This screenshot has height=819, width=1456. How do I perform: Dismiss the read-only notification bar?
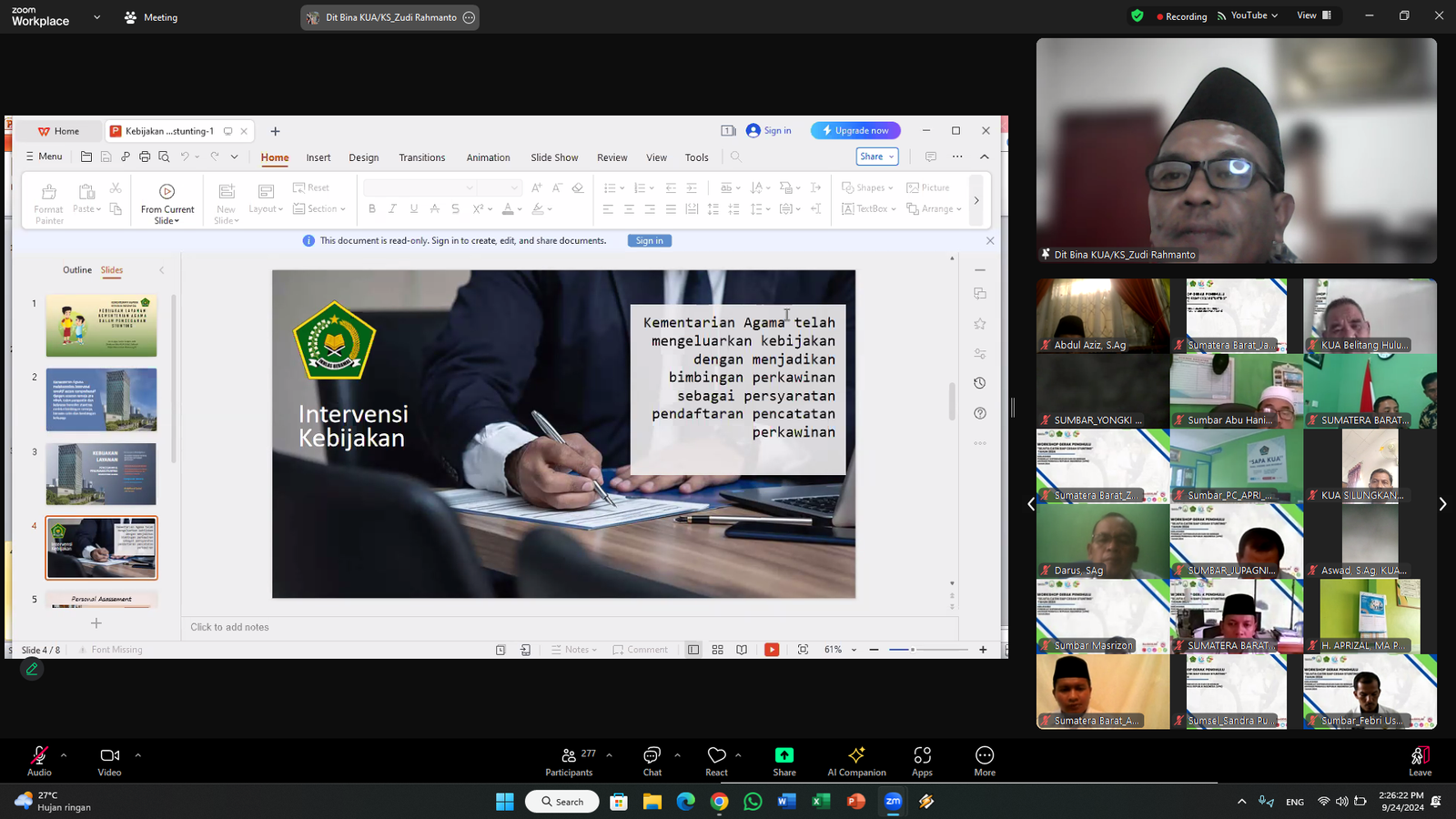point(990,240)
